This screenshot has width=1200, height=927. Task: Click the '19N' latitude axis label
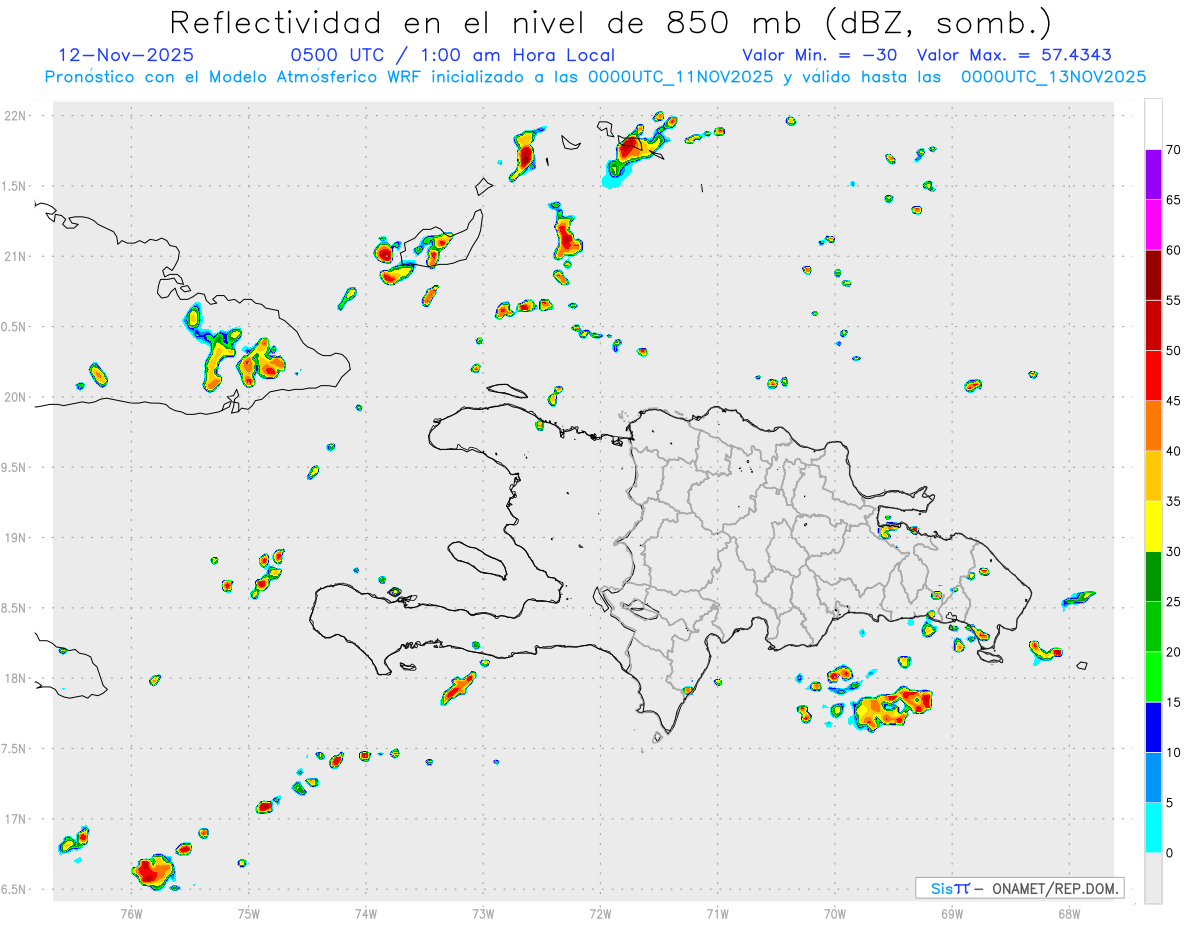click(16, 538)
